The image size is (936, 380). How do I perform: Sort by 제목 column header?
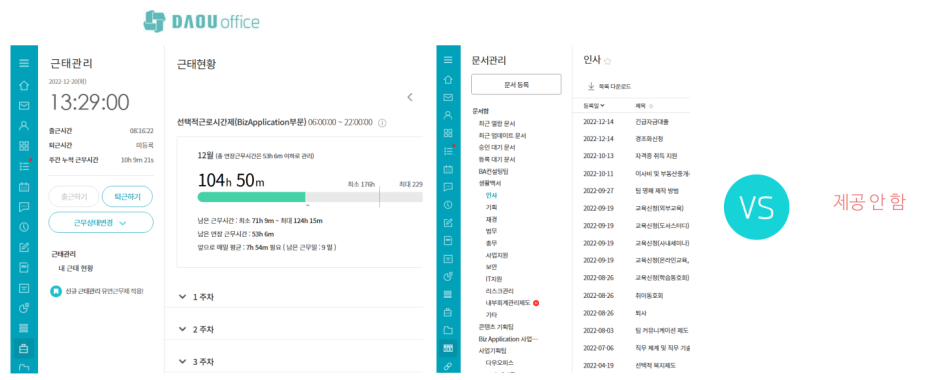(x=644, y=106)
